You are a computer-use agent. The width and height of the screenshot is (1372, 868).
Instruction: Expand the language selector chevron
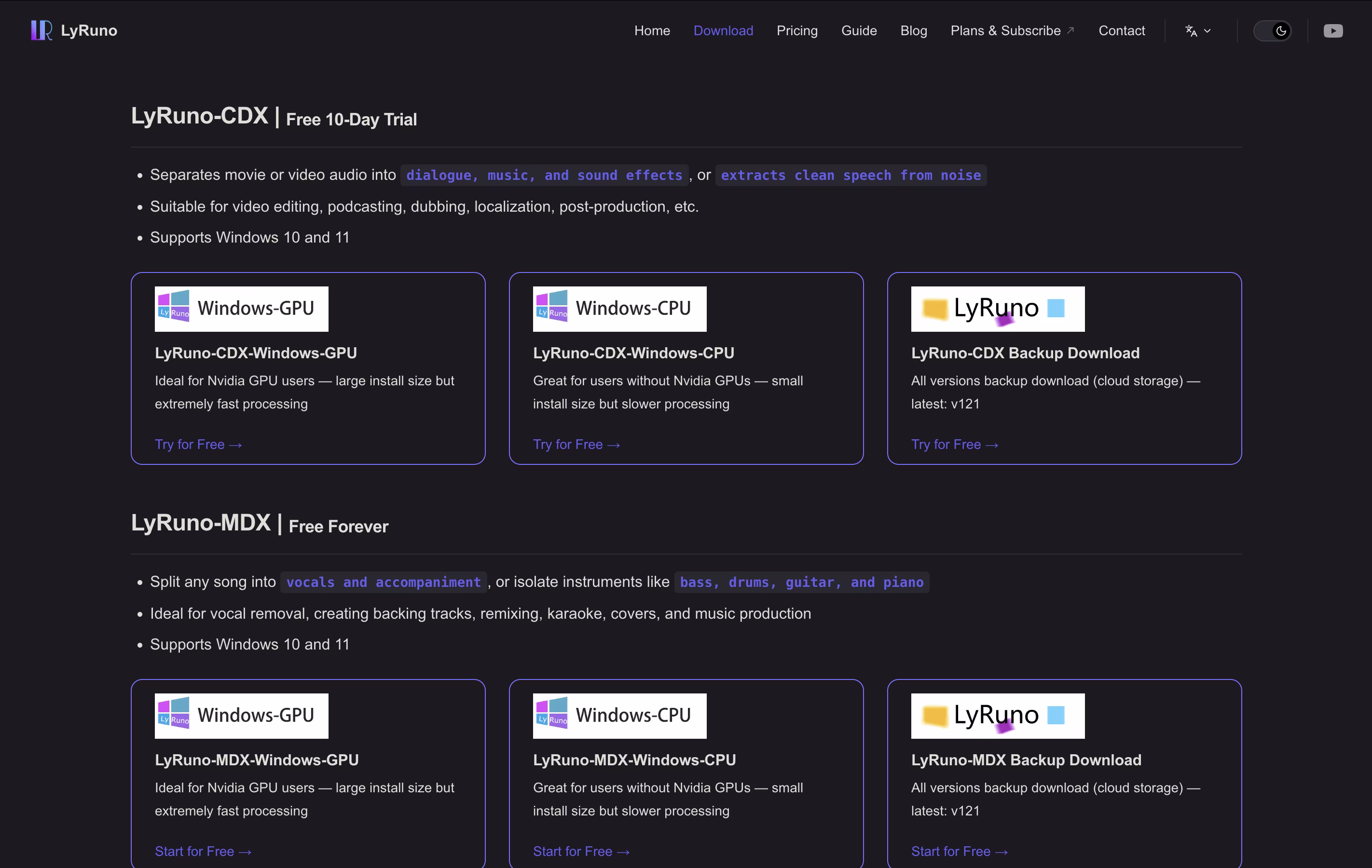1207,31
